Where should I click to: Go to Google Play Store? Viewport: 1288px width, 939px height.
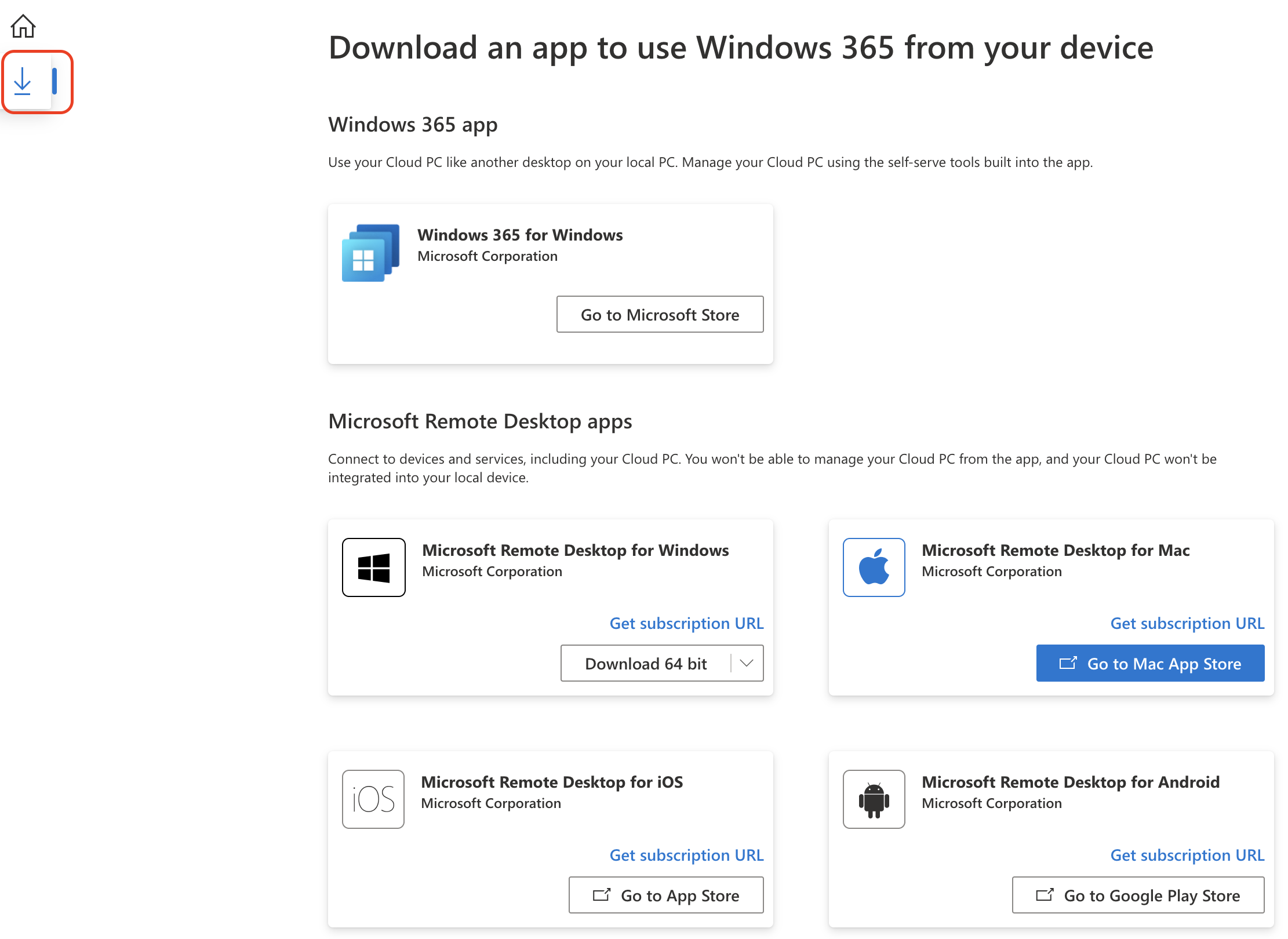point(1138,896)
